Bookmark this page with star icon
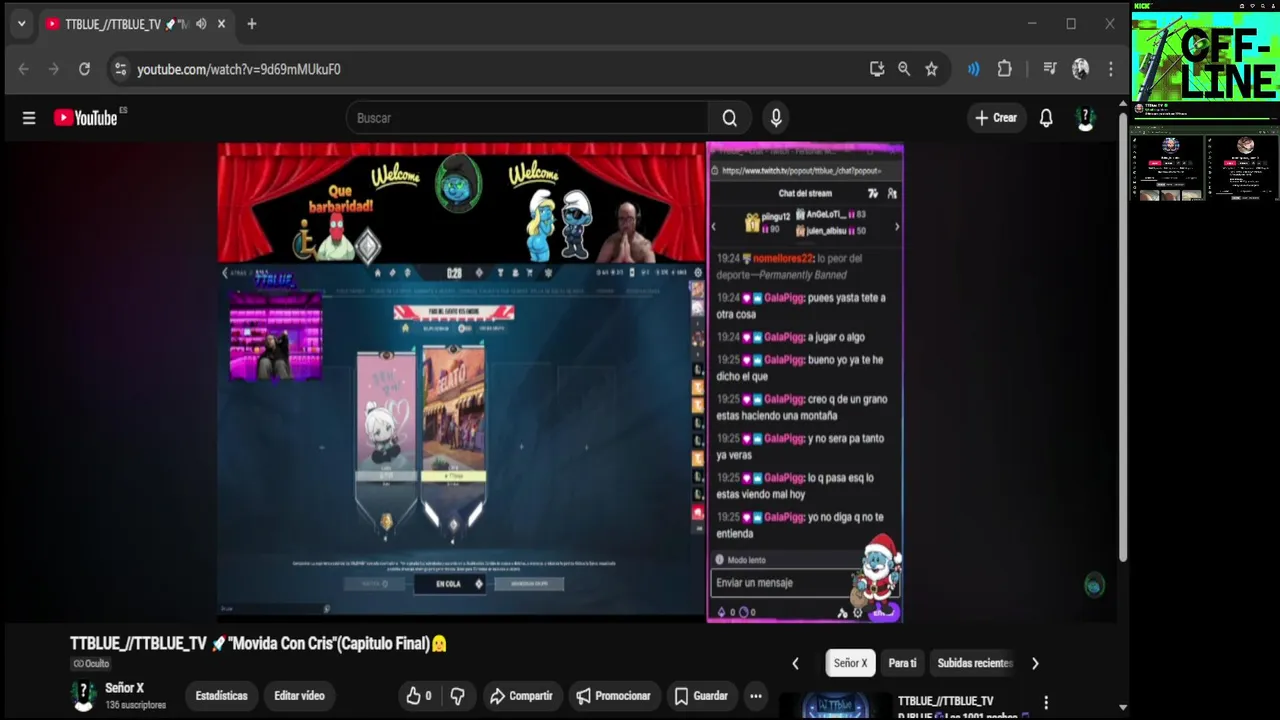 click(932, 69)
